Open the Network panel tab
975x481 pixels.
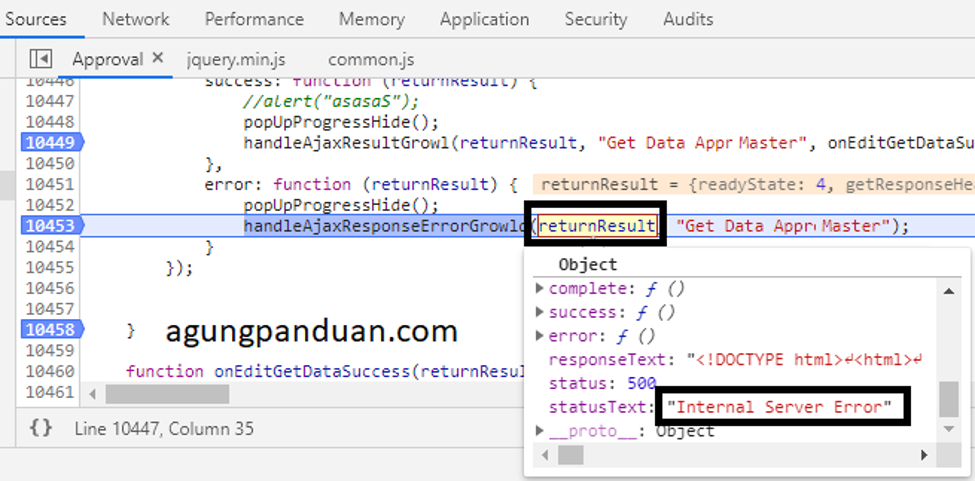click(x=136, y=19)
